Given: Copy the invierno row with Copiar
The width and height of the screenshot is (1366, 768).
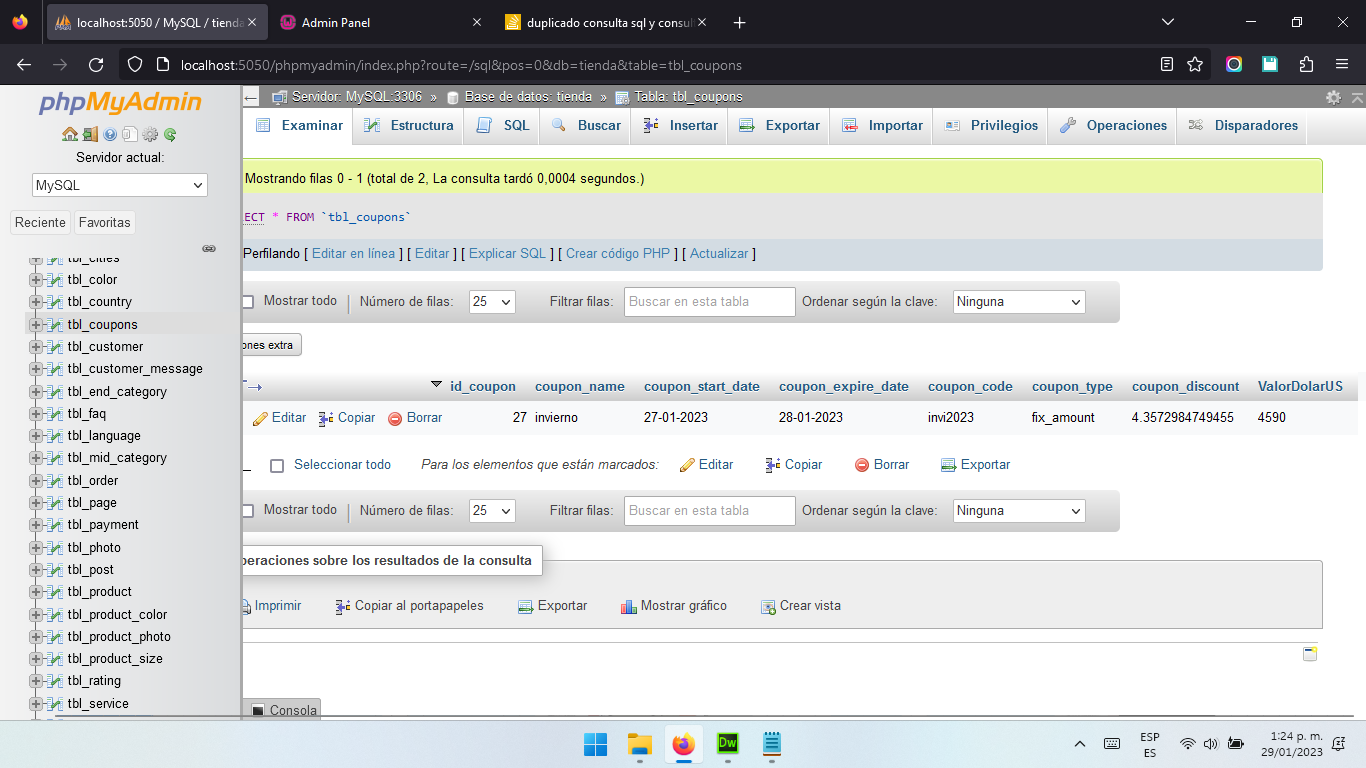Looking at the screenshot, I should pos(347,418).
